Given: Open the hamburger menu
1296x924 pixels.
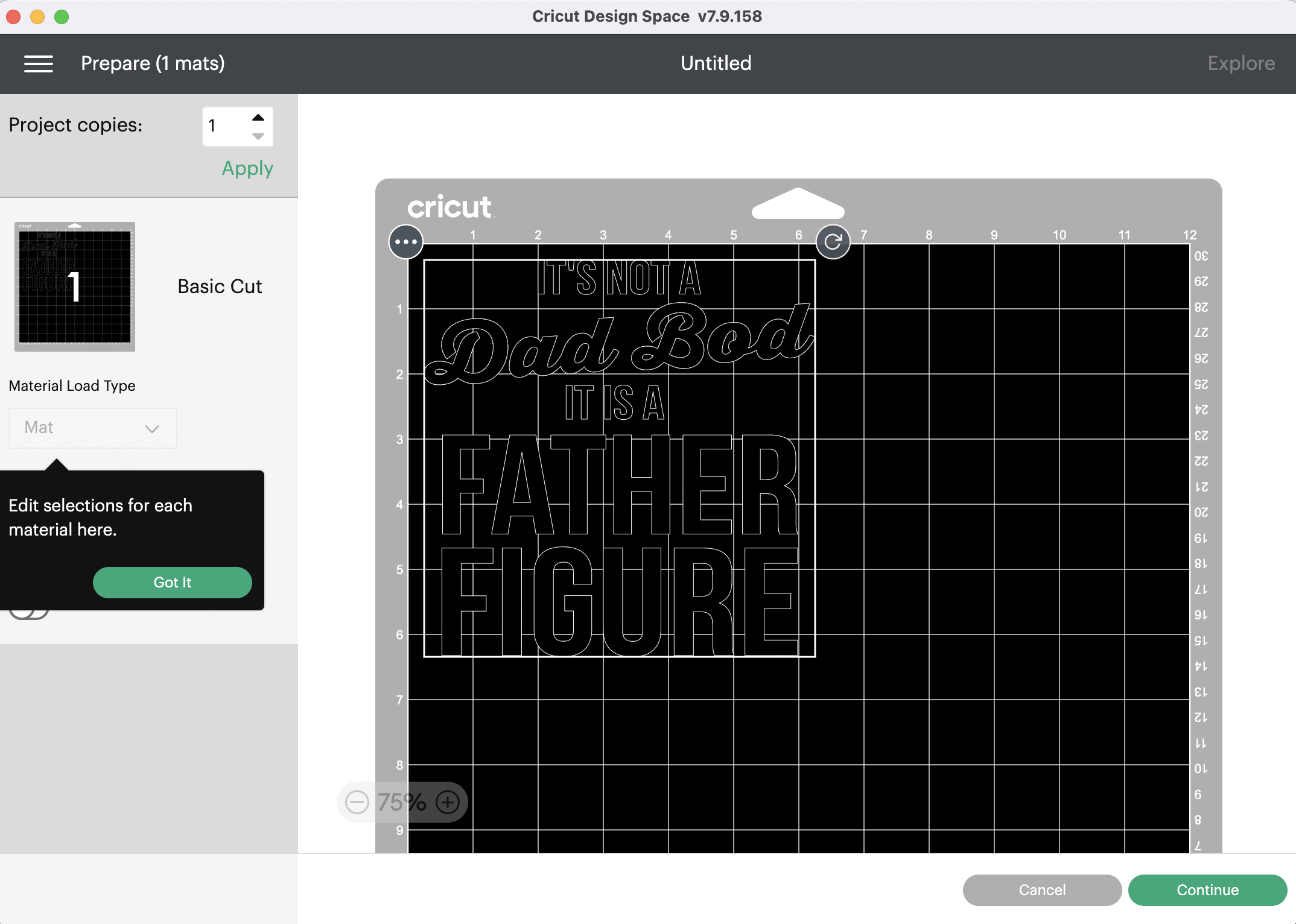Looking at the screenshot, I should click(39, 63).
